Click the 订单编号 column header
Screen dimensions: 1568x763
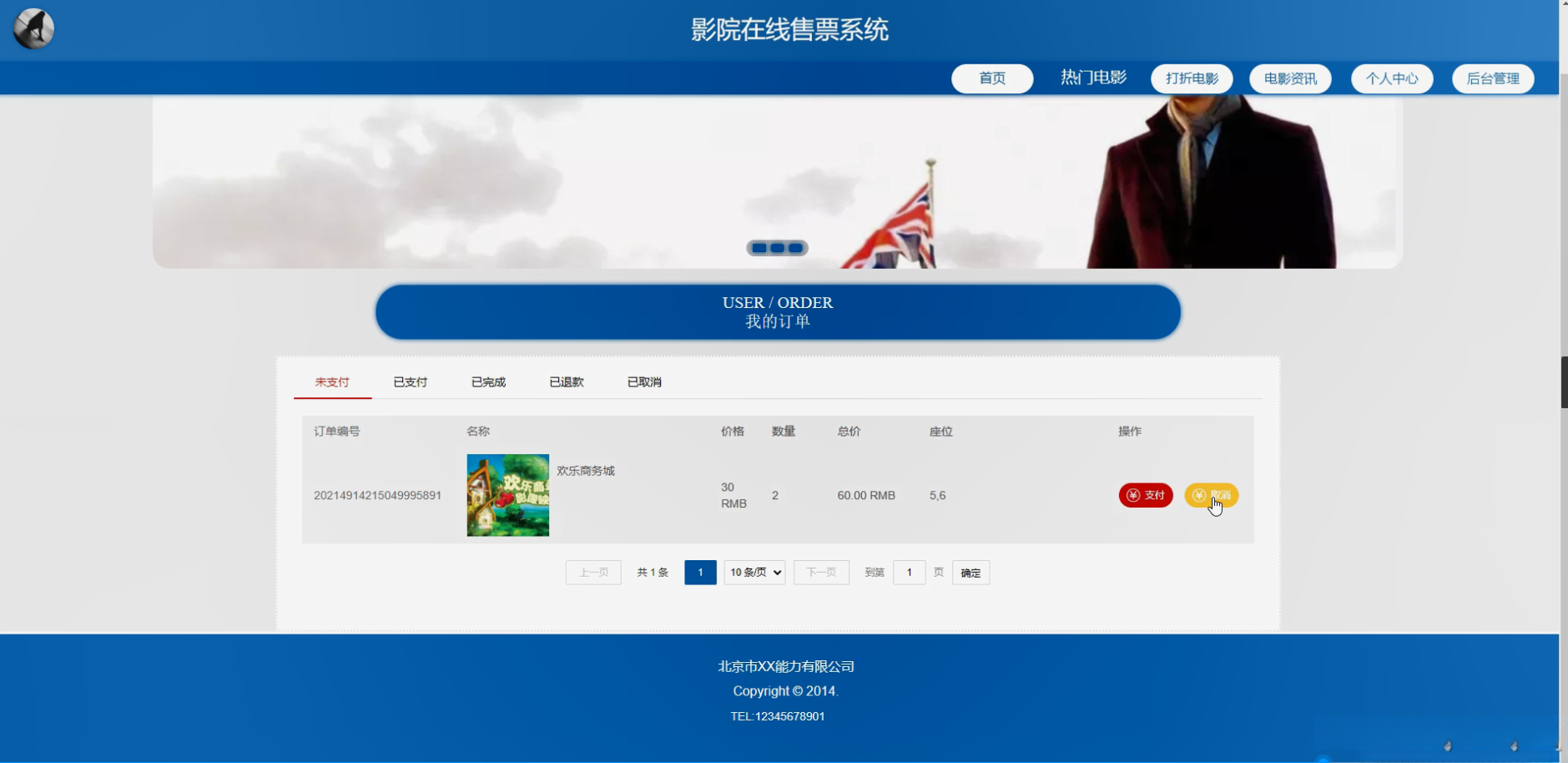point(337,432)
